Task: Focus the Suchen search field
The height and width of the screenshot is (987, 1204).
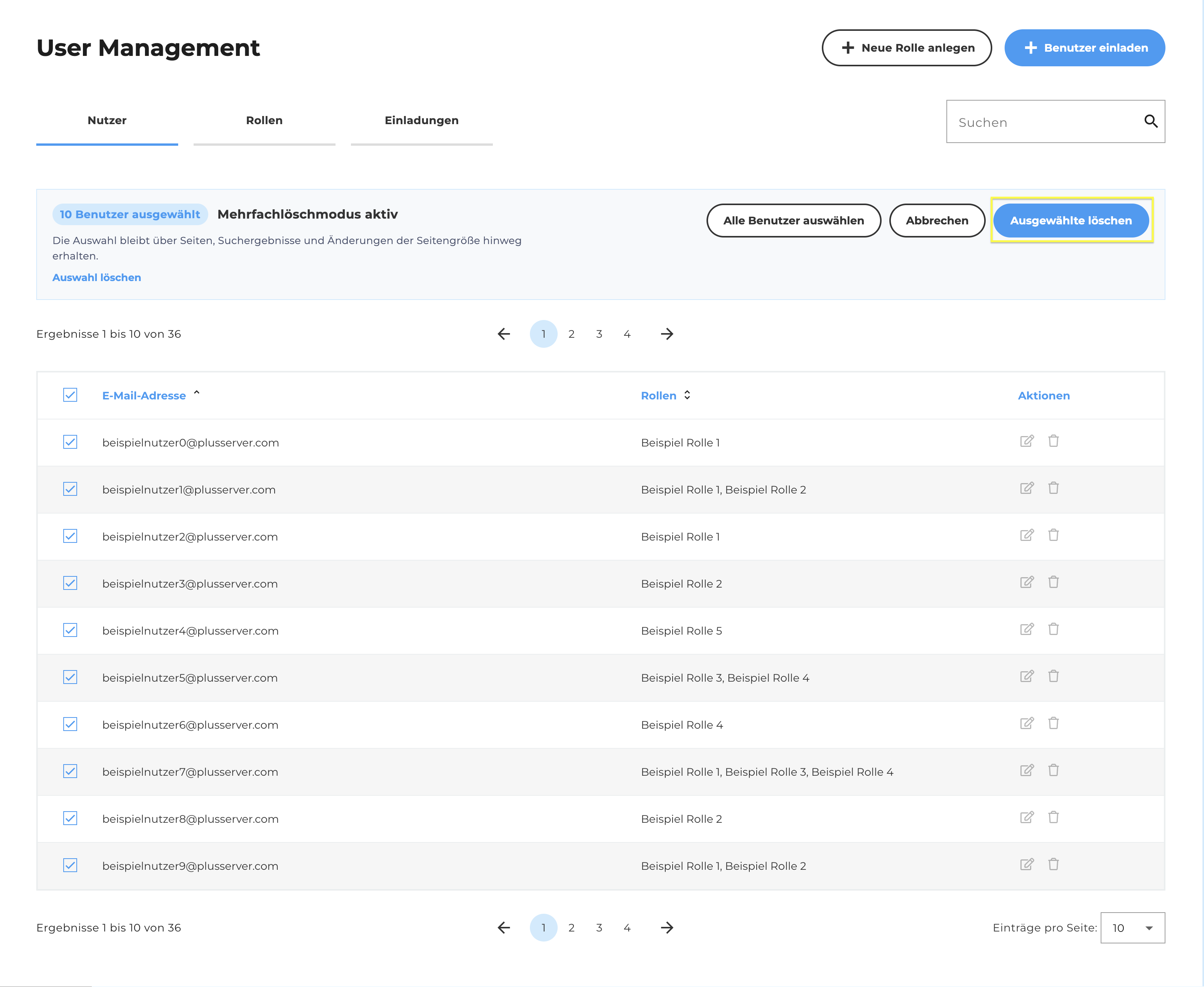Action: click(1044, 122)
